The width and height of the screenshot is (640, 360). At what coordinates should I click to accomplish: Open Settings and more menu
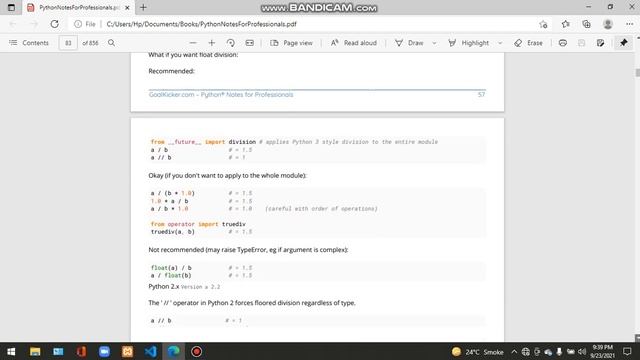(629, 24)
